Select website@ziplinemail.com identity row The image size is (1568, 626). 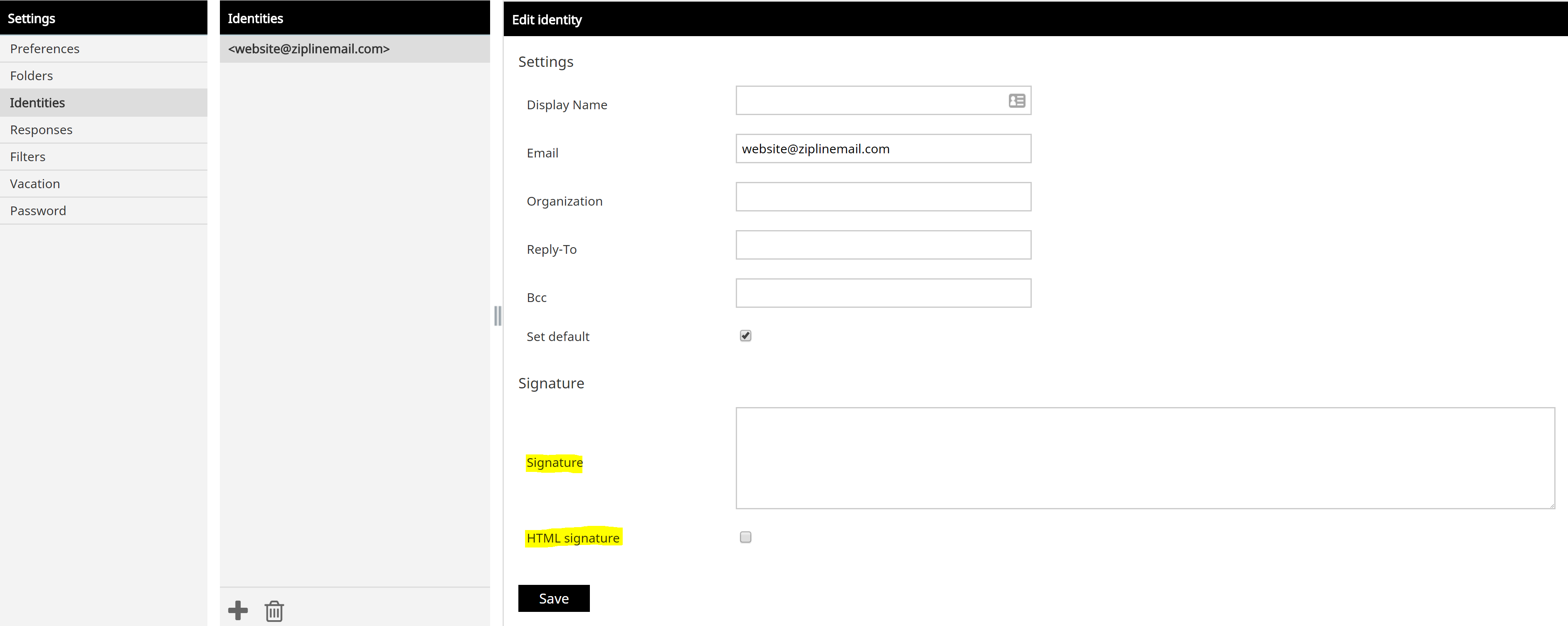tap(354, 49)
